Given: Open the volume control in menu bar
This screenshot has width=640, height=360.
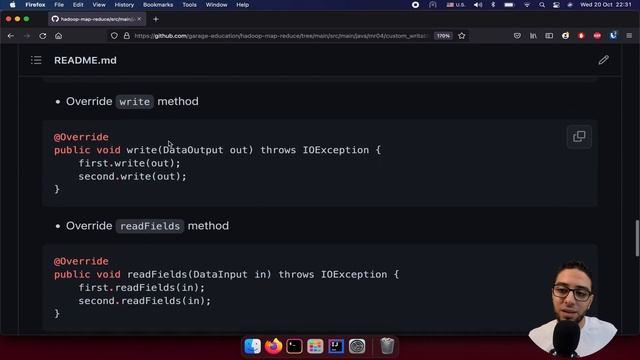Looking at the screenshot, I should tap(478, 5).
